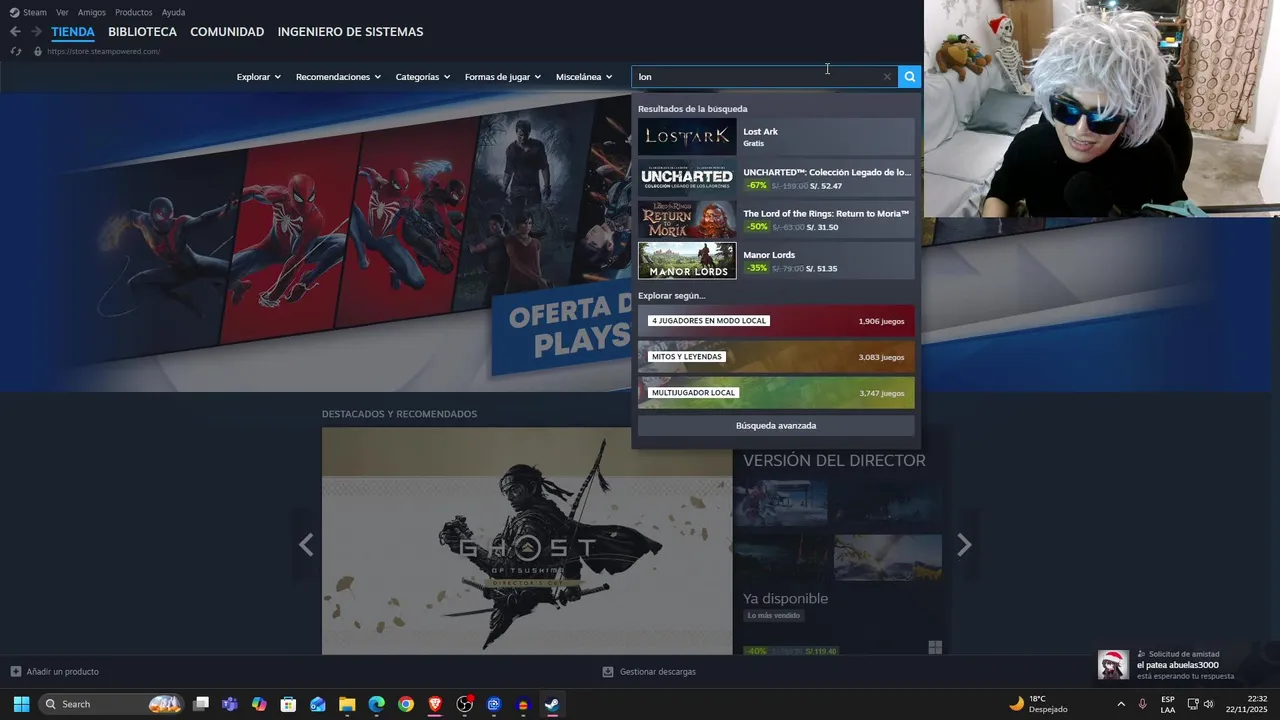Show previous featured game carousel arrow
This screenshot has height=720, width=1280.
click(306, 545)
